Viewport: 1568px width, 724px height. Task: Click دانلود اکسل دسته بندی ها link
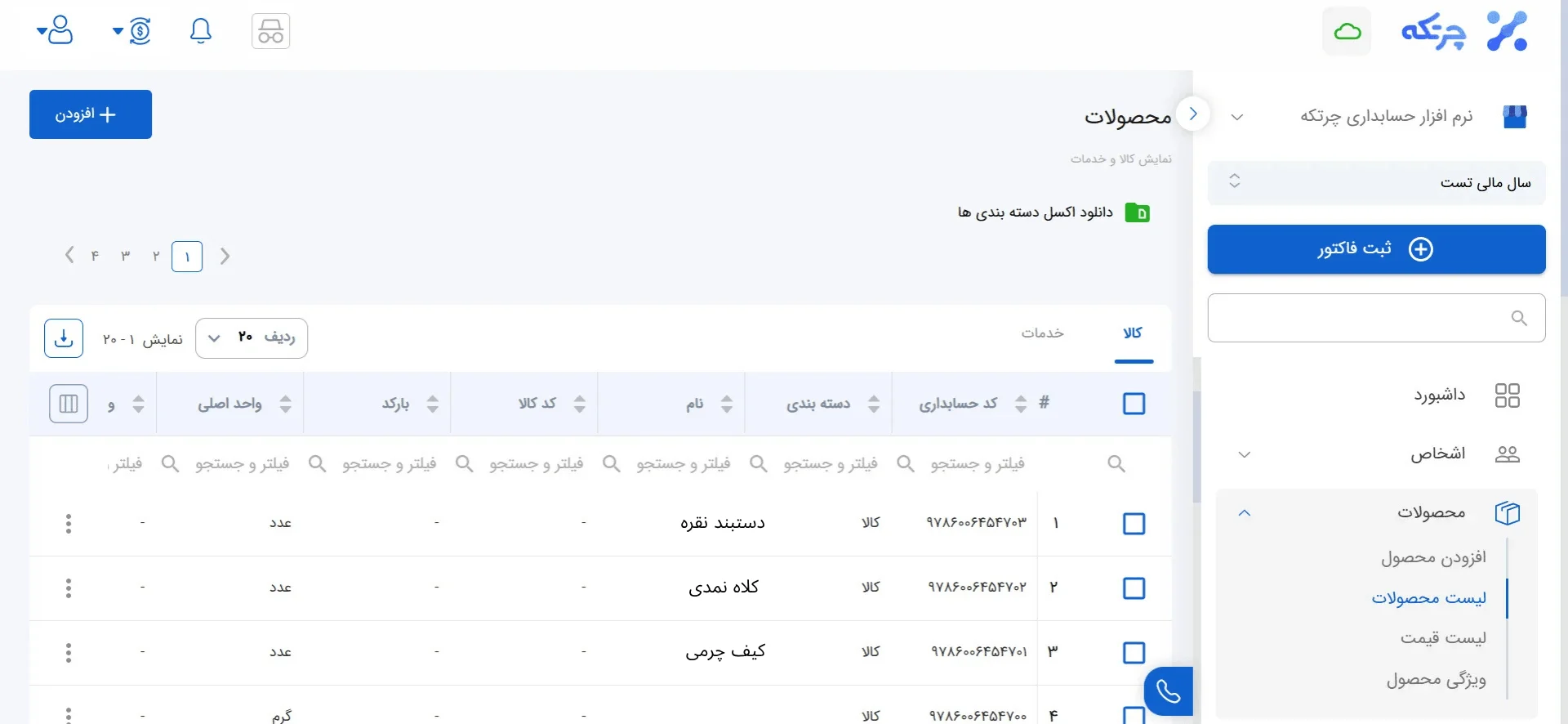click(1035, 212)
